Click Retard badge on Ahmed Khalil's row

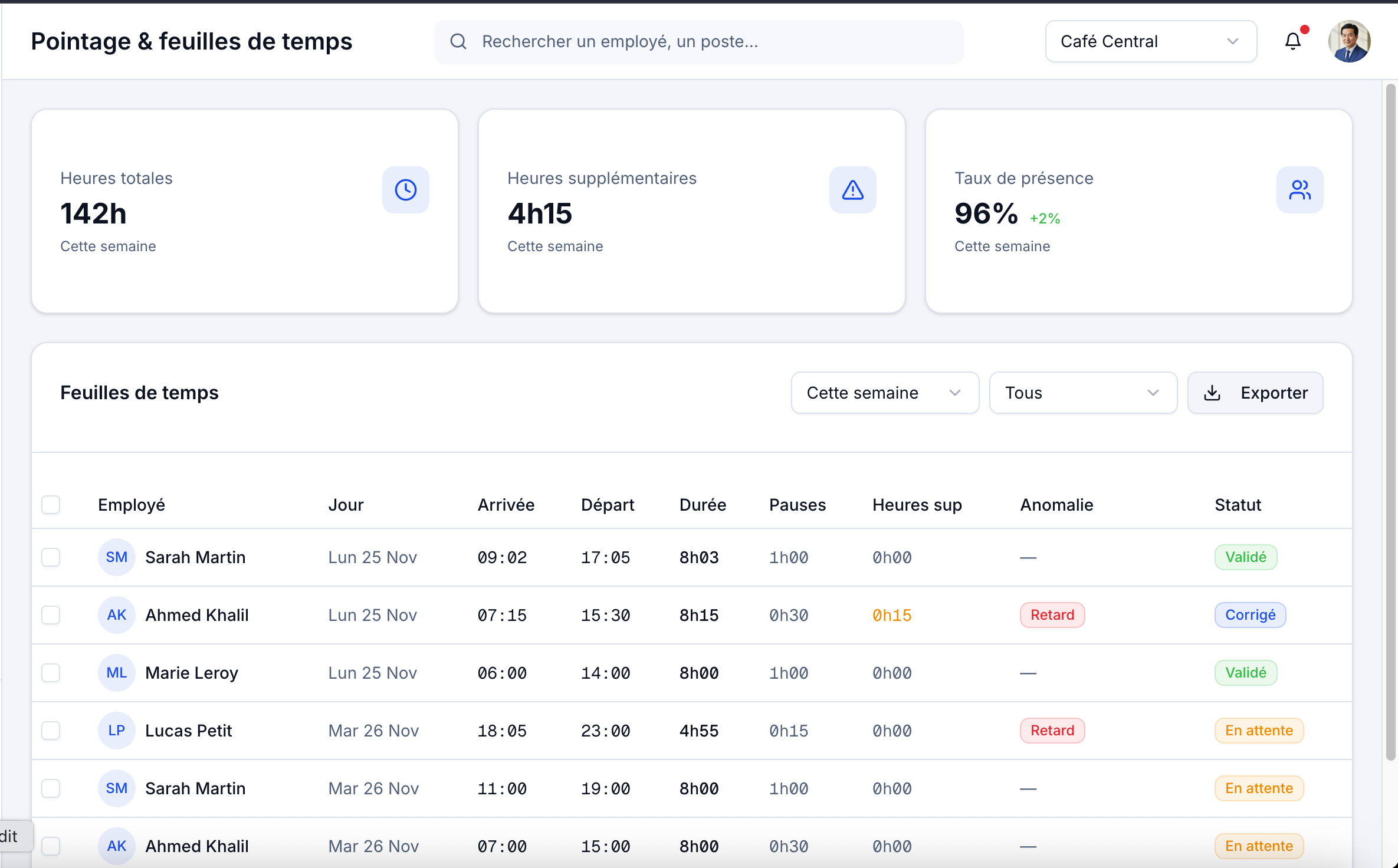click(1052, 615)
